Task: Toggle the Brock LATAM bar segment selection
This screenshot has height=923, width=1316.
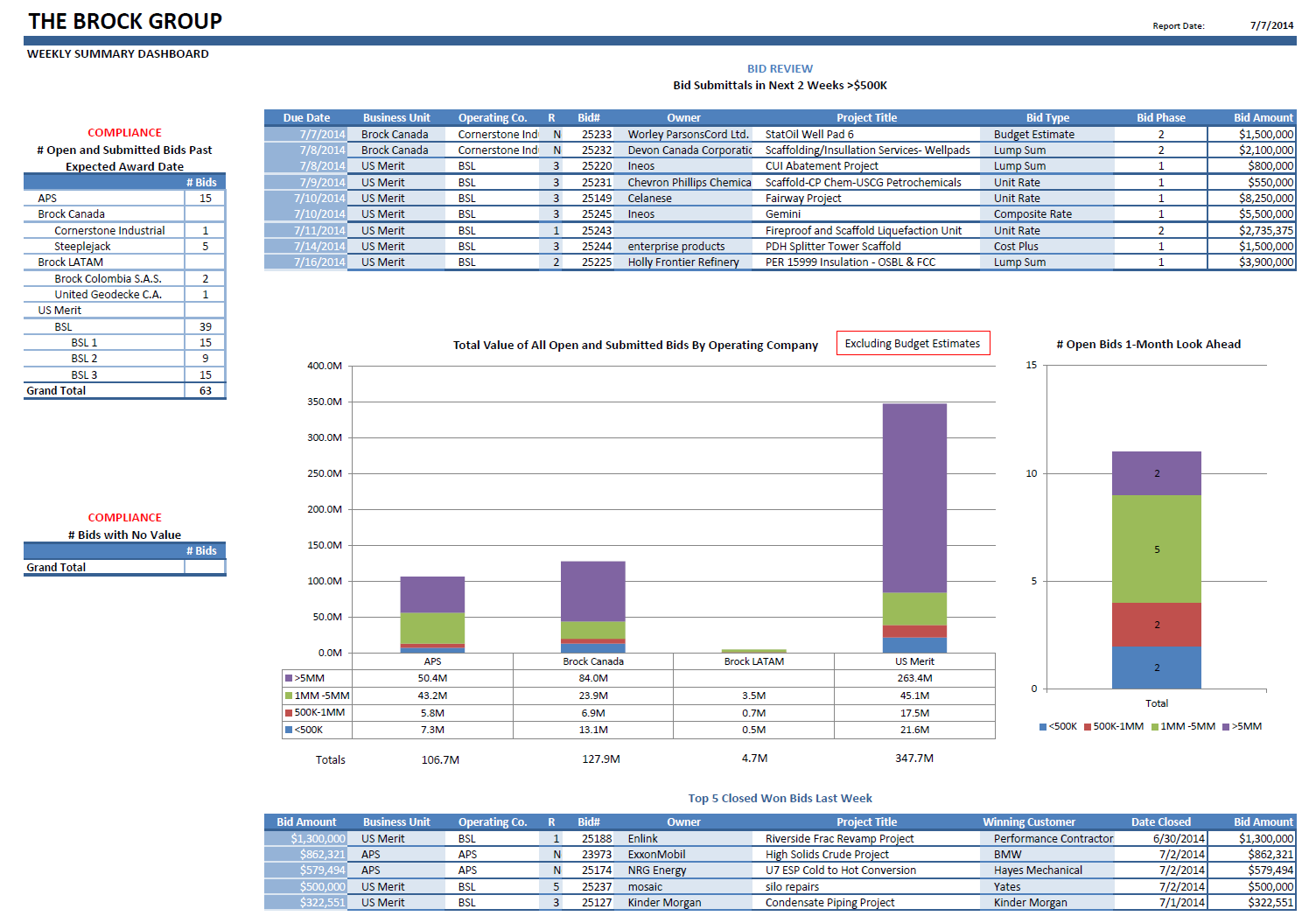Action: (752, 651)
